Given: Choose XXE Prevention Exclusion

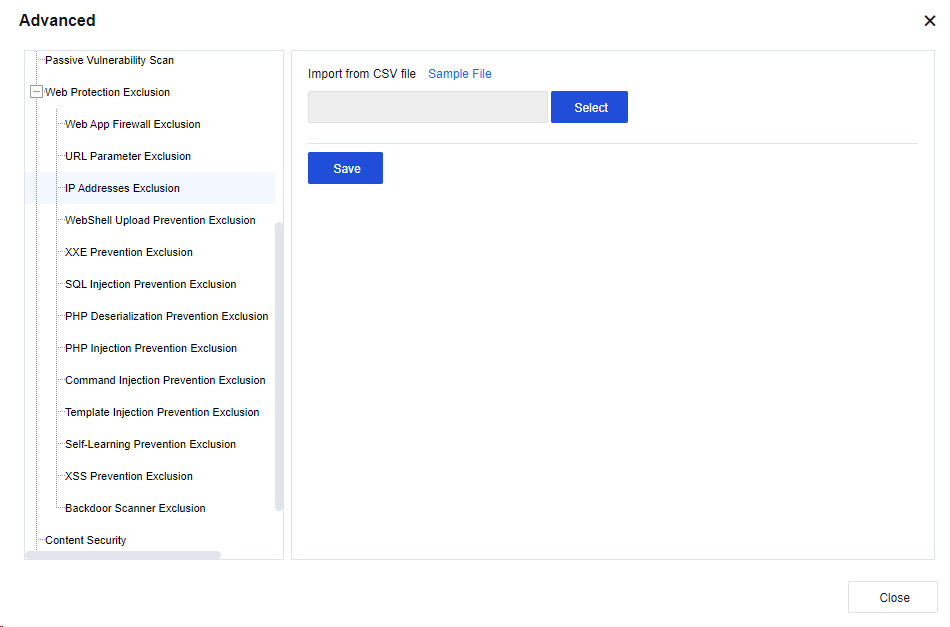Looking at the screenshot, I should click(128, 252).
